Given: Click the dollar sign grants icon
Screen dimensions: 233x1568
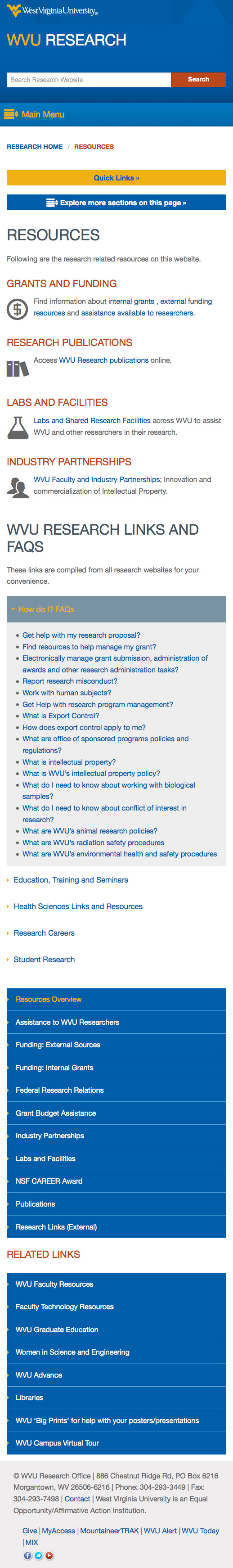Looking at the screenshot, I should (17, 309).
